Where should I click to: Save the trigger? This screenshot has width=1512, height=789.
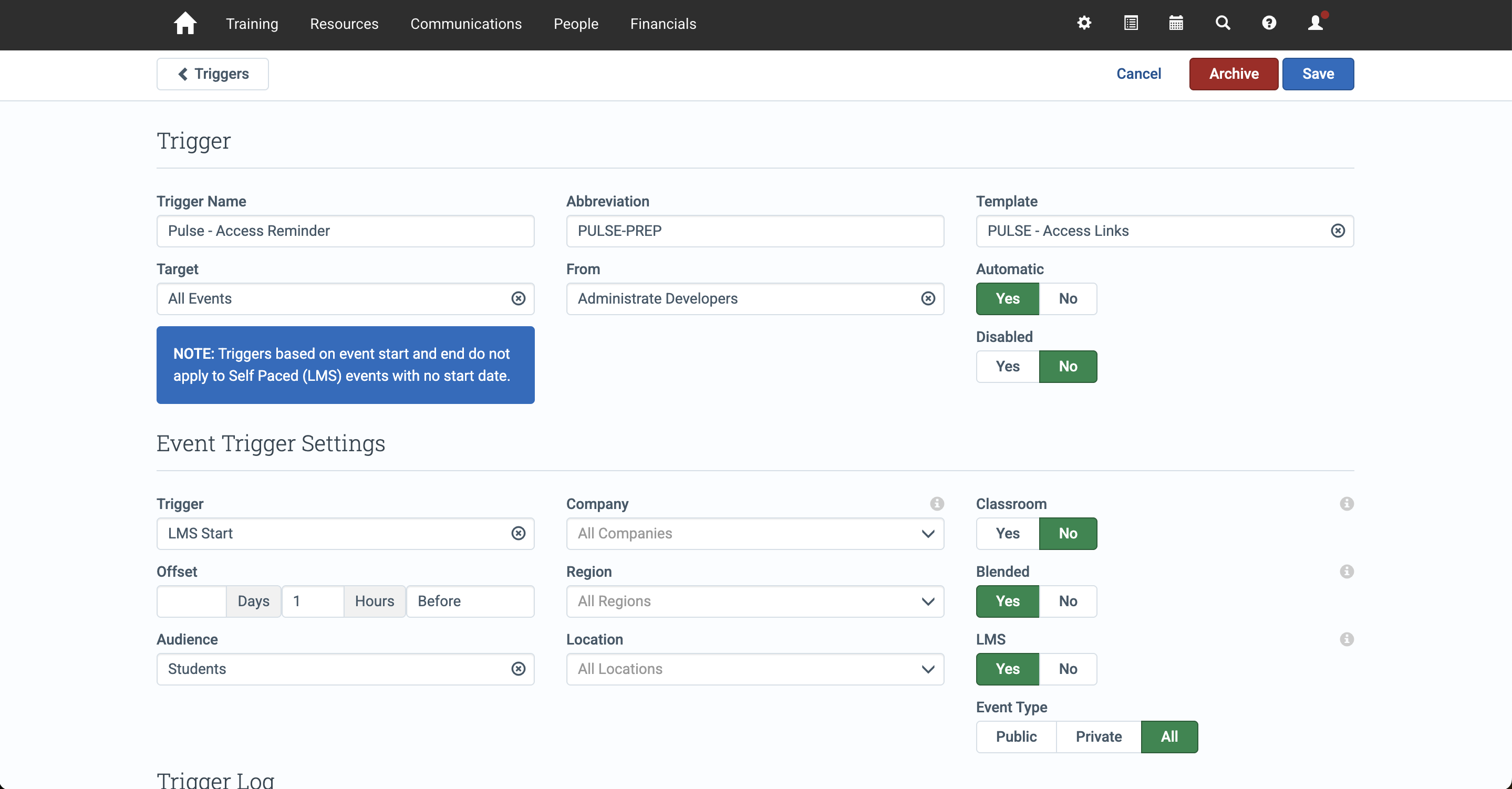(1318, 74)
